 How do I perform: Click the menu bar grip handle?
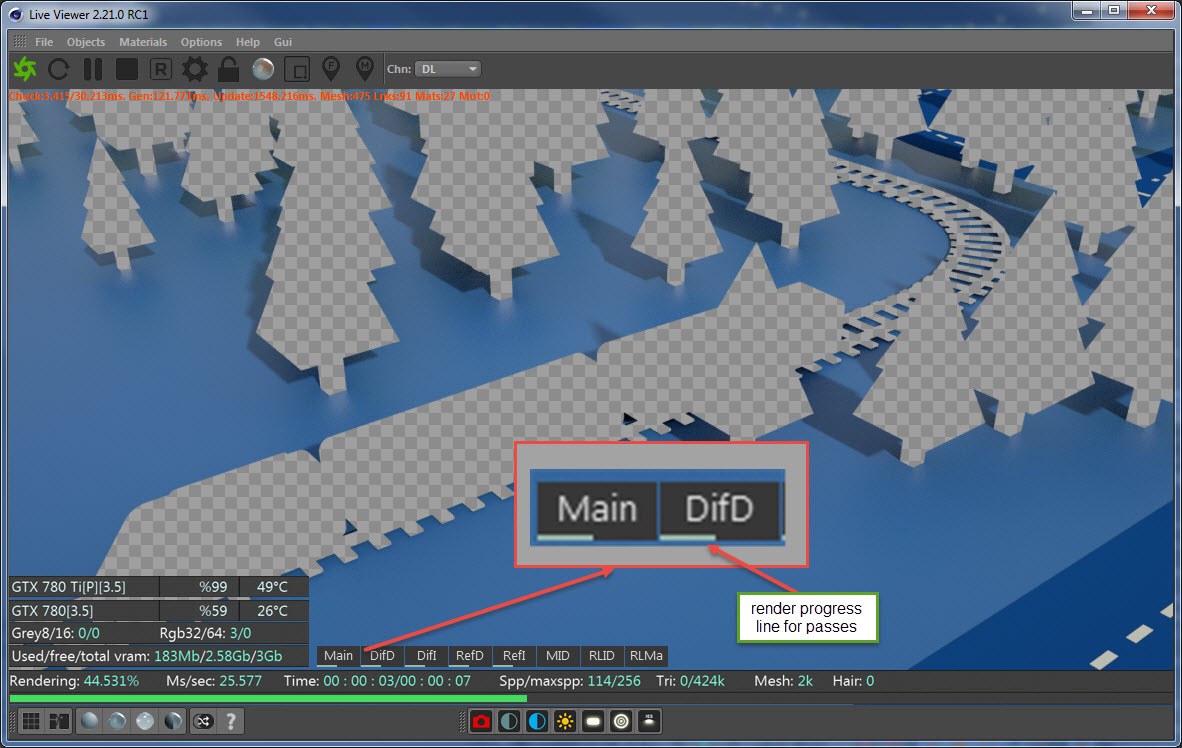click(20, 42)
